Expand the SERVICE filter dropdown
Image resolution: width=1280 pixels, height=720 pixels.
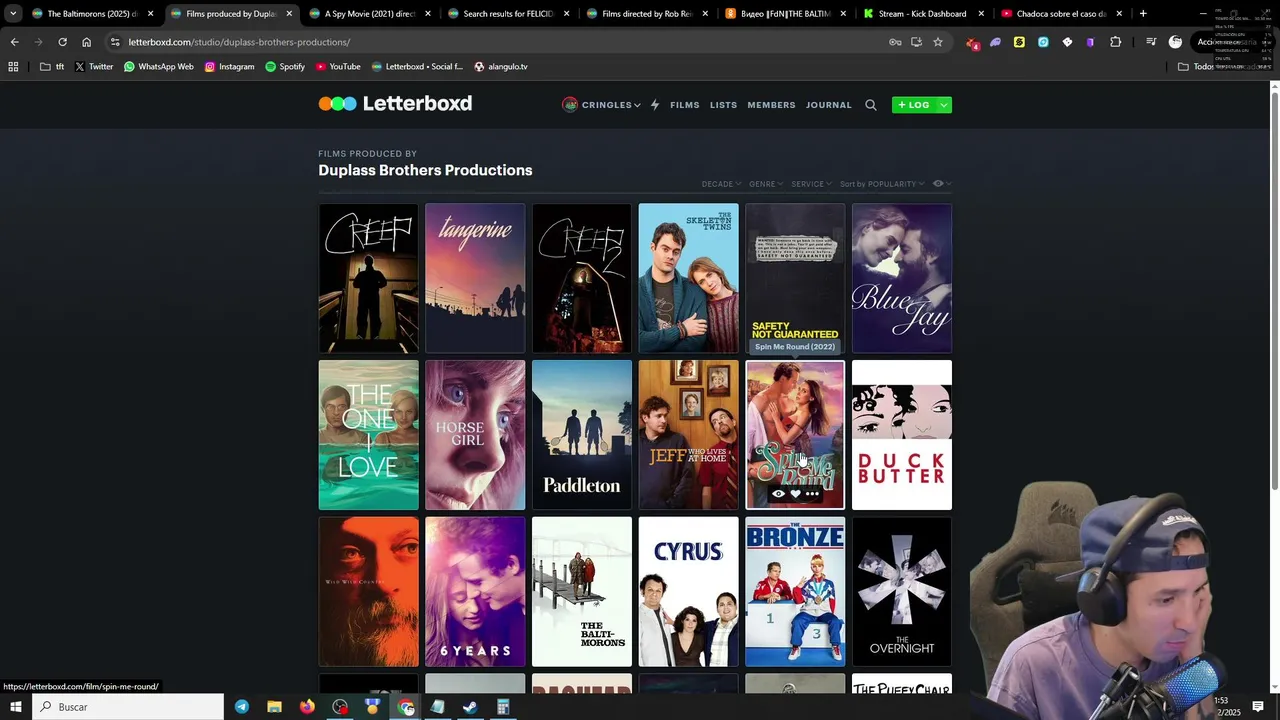coord(811,184)
